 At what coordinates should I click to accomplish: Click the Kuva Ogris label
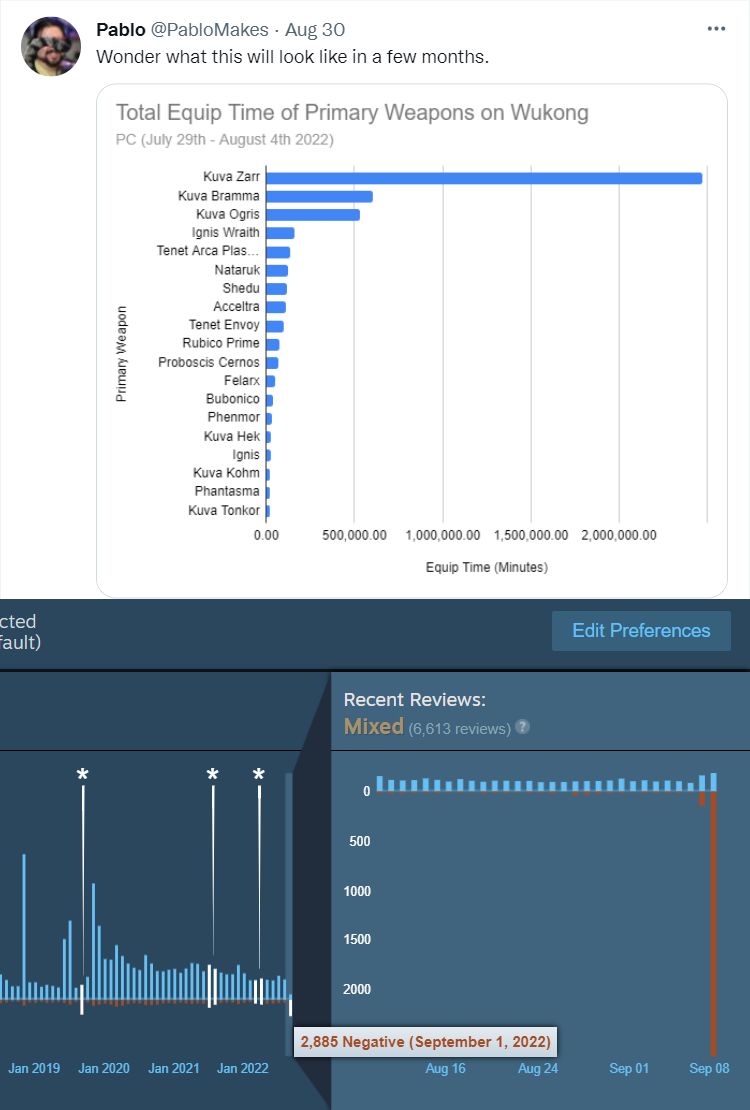coord(228,214)
